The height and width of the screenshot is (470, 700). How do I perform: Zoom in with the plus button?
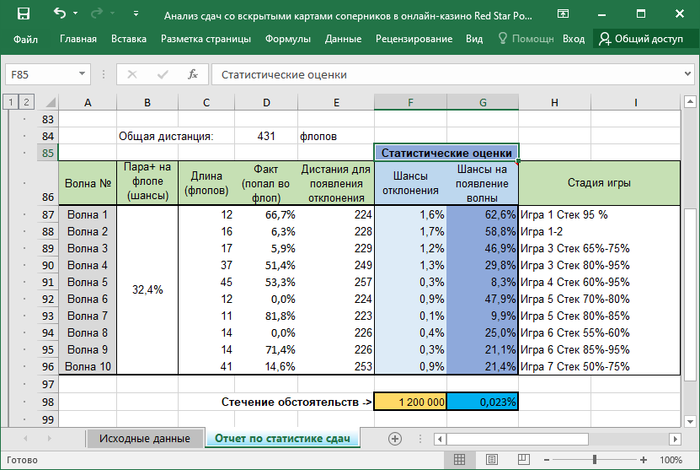click(x=643, y=460)
